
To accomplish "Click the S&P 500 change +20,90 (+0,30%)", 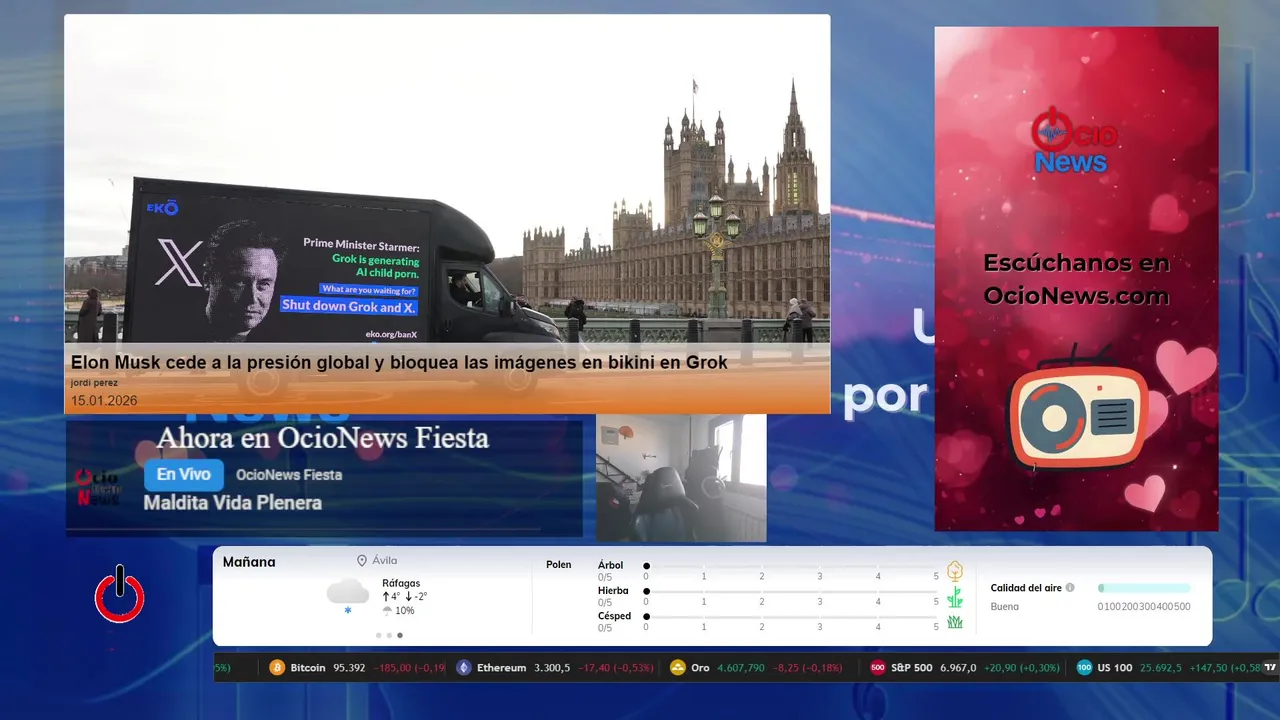I will tap(1022, 668).
